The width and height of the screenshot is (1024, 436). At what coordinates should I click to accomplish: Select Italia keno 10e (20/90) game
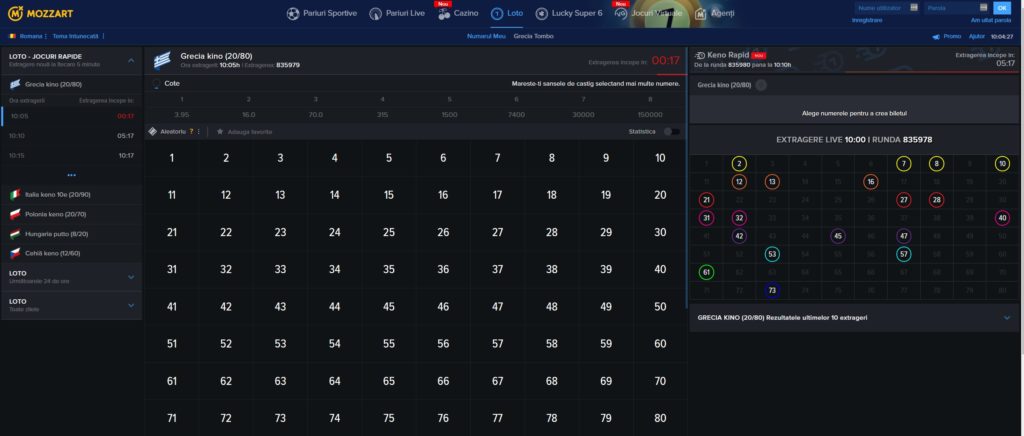coord(71,195)
